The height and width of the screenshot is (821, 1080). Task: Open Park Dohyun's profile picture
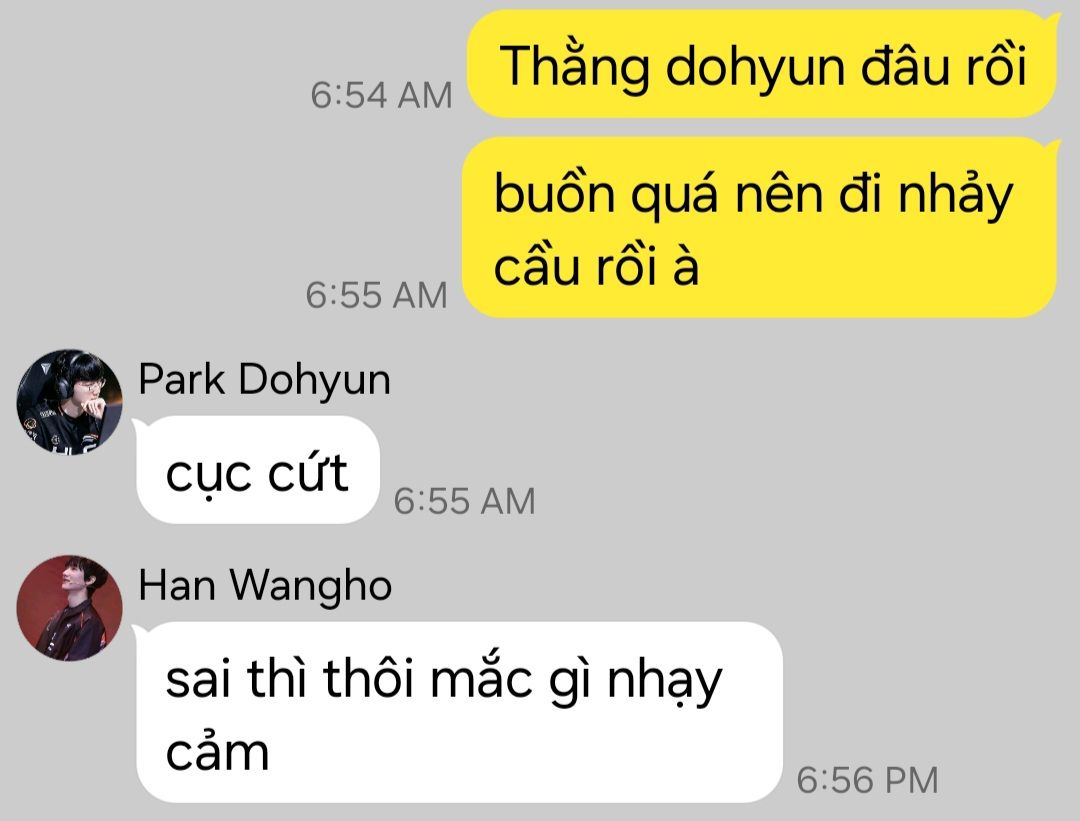pyautogui.click(x=70, y=402)
